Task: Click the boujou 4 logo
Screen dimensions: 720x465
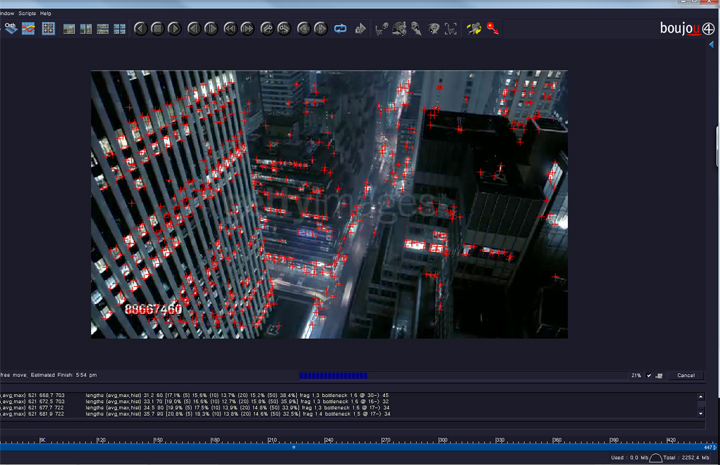Action: [687, 28]
